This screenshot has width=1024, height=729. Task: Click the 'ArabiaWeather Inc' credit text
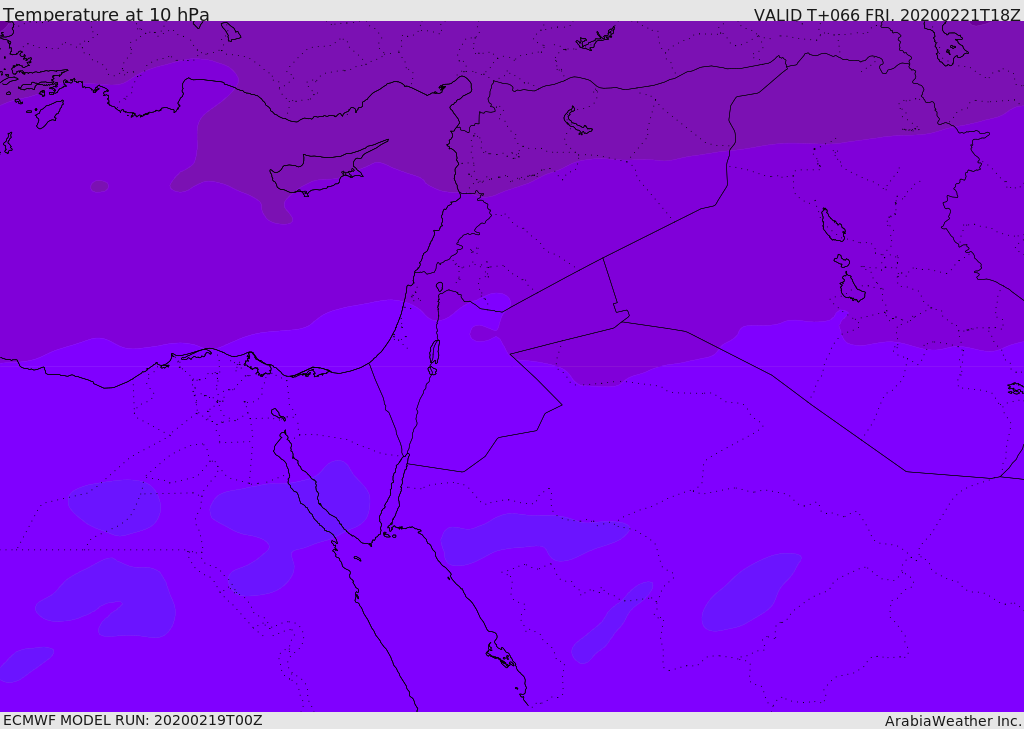point(952,721)
